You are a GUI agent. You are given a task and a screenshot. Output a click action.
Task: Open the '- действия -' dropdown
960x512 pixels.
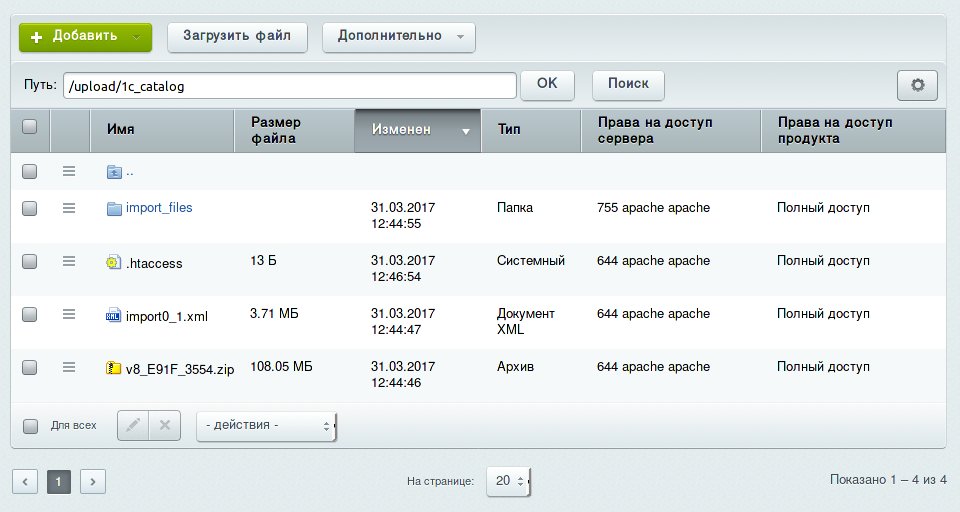click(266, 426)
